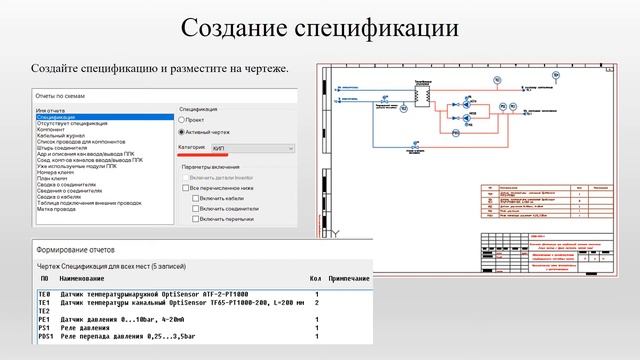Image resolution: width=640 pixels, height=360 pixels.
Task: Click the red specification table on drawing
Action: point(547,201)
